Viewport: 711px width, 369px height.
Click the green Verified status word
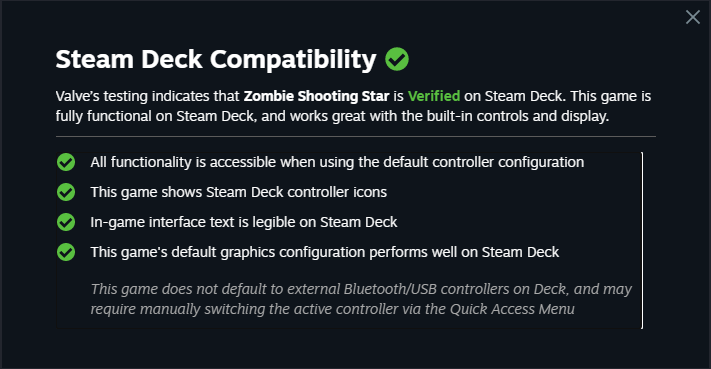coord(434,96)
